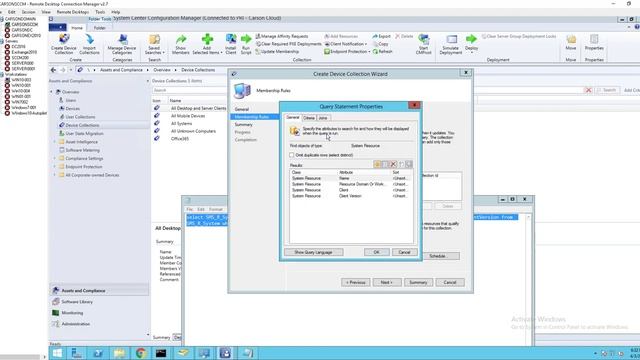Click the Show Members ribbon icon
640x360 pixels.
point(180,44)
